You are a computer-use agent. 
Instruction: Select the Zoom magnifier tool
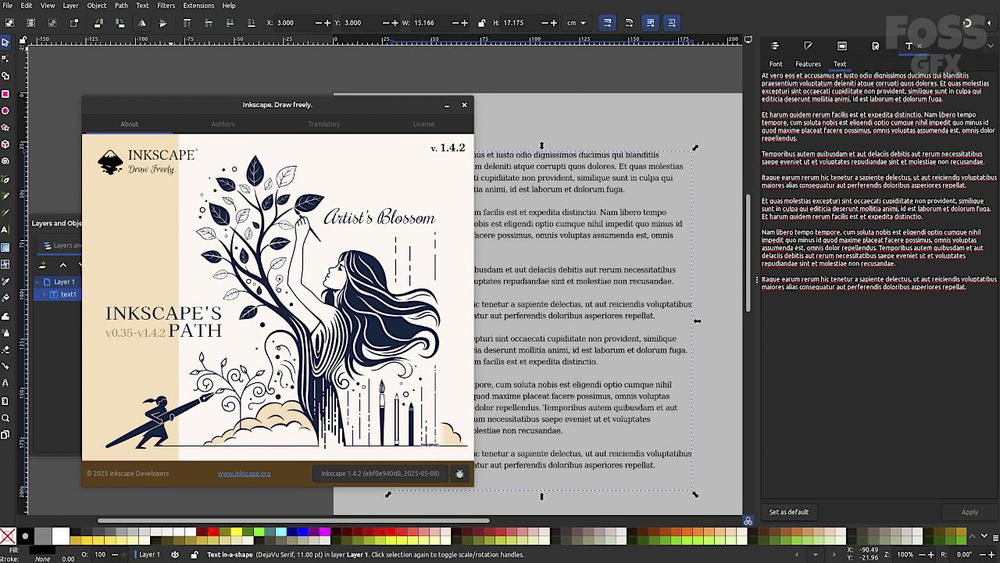click(6, 418)
